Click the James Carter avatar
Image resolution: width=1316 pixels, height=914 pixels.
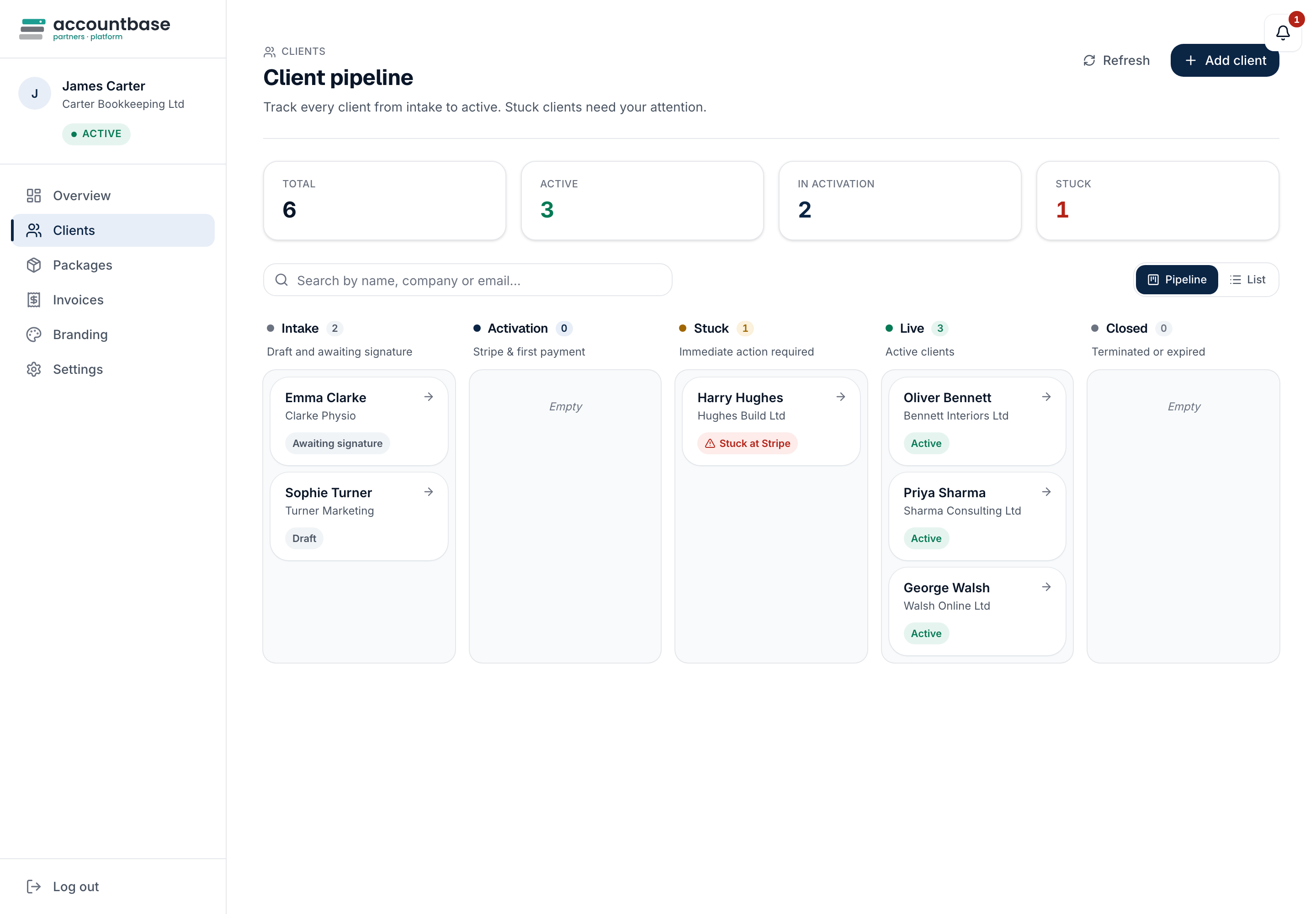(34, 93)
